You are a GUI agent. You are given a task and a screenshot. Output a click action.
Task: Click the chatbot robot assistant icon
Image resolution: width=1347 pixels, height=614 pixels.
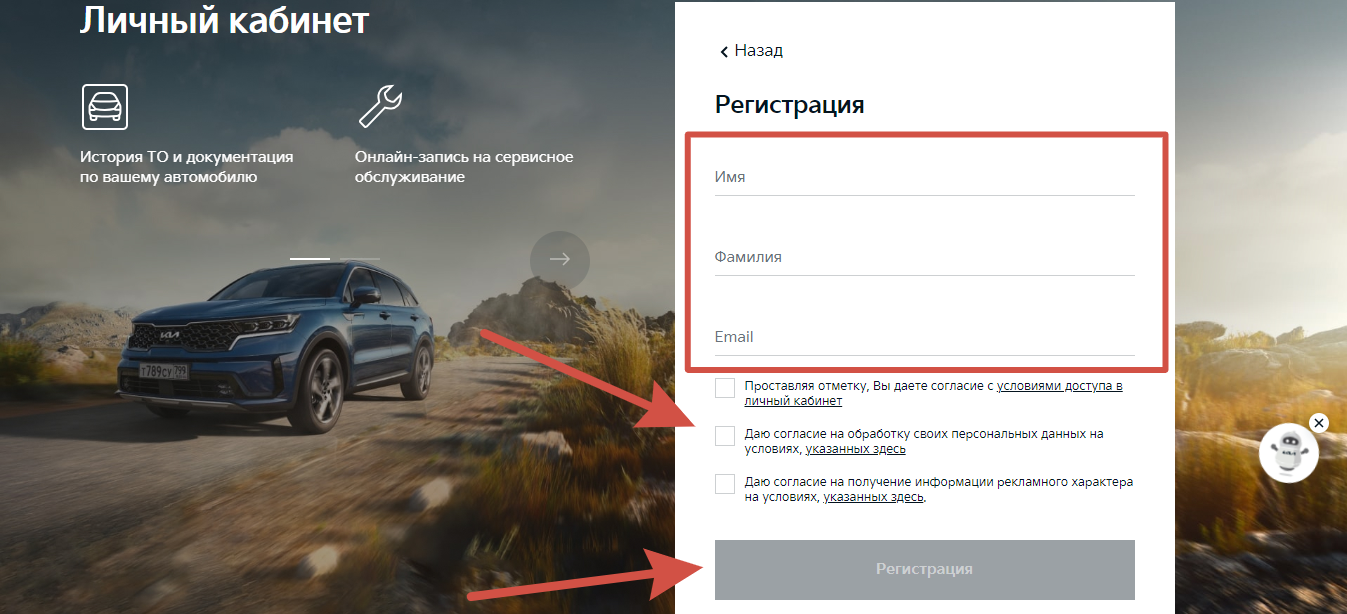pos(1289,453)
